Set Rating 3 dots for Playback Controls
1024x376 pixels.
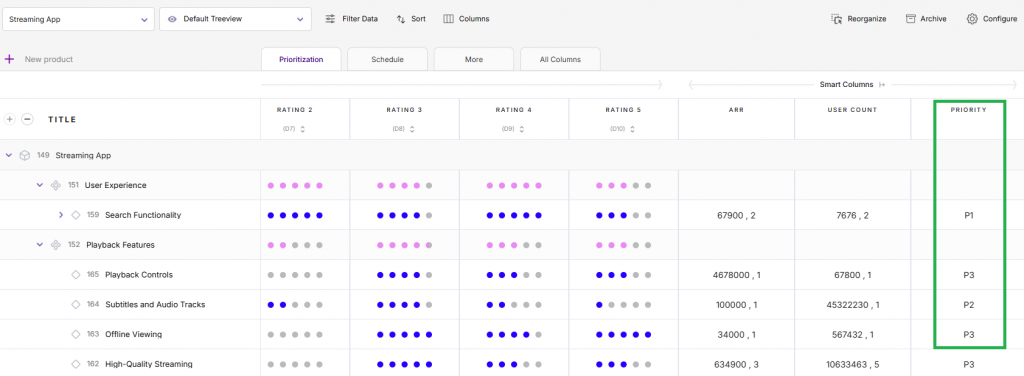pos(404,275)
